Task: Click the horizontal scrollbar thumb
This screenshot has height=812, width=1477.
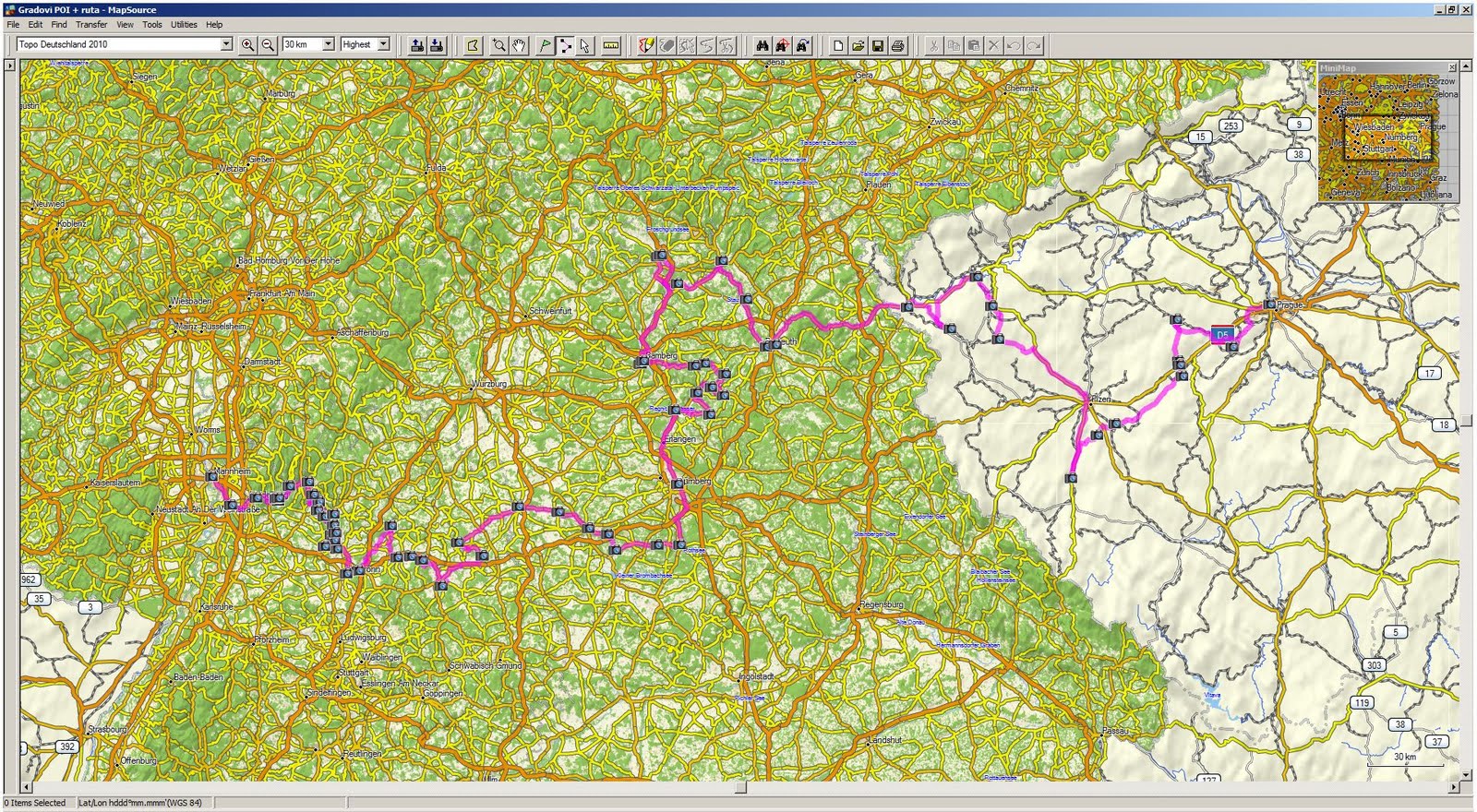Action: click(x=740, y=787)
